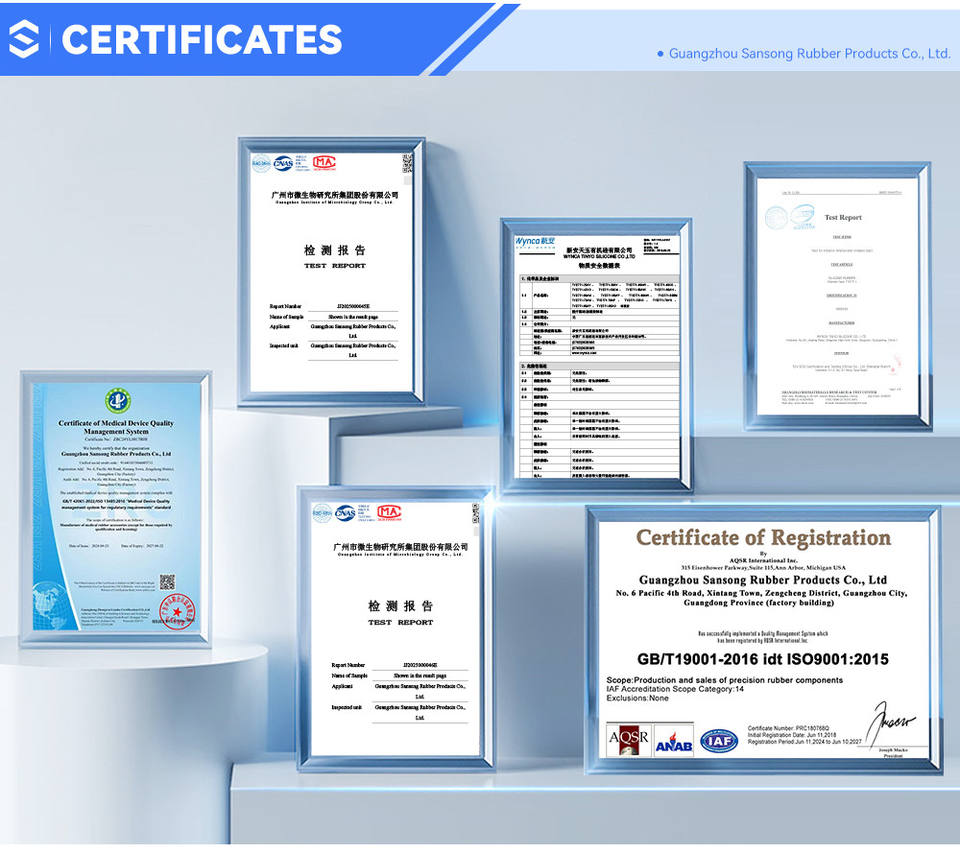The width and height of the screenshot is (960, 853).
Task: Click 'IAF Accreditation Scope Category:14' line
Action: tap(675, 689)
